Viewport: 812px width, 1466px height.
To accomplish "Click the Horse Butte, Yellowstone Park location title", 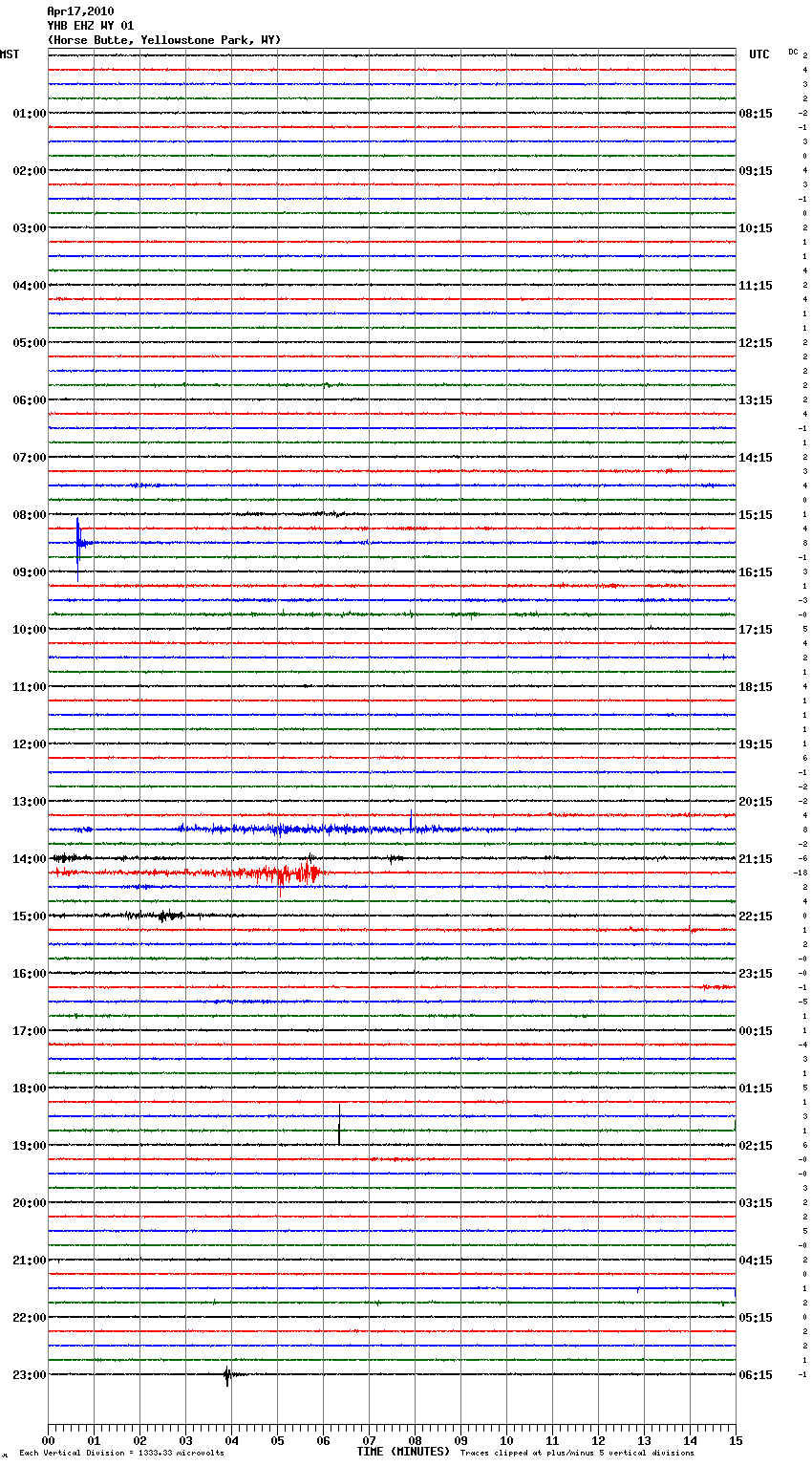I will point(164,40).
